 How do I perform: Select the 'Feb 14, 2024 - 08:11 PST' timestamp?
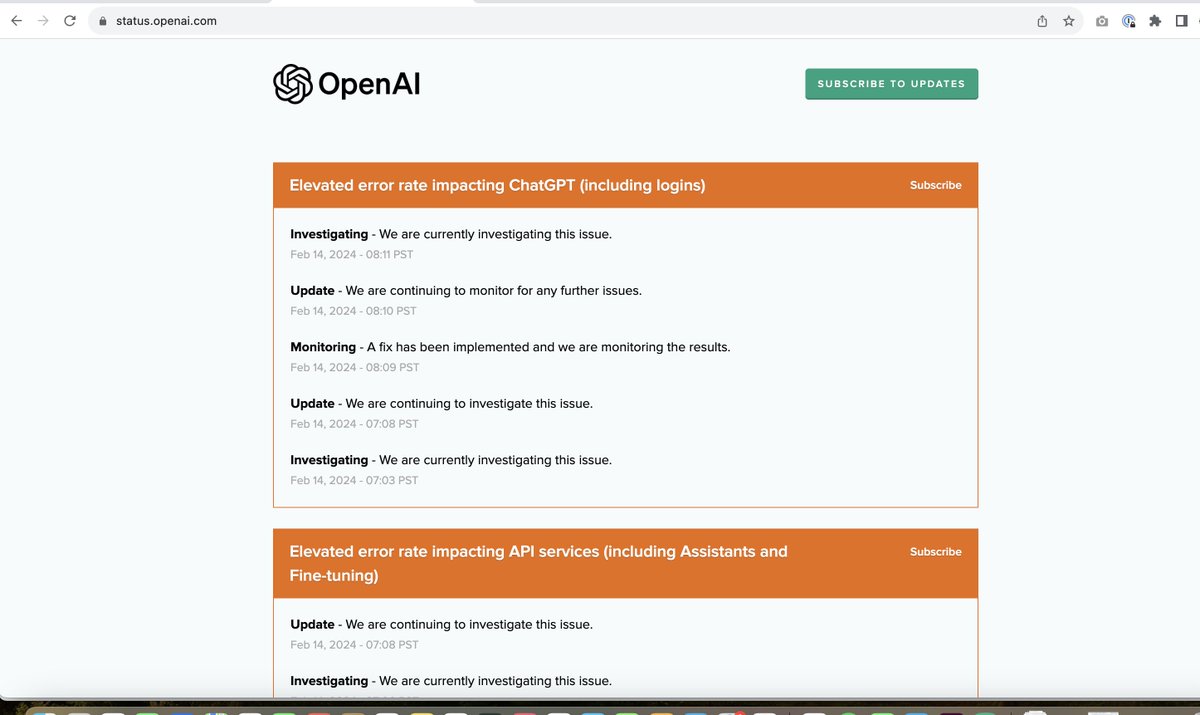tap(352, 255)
